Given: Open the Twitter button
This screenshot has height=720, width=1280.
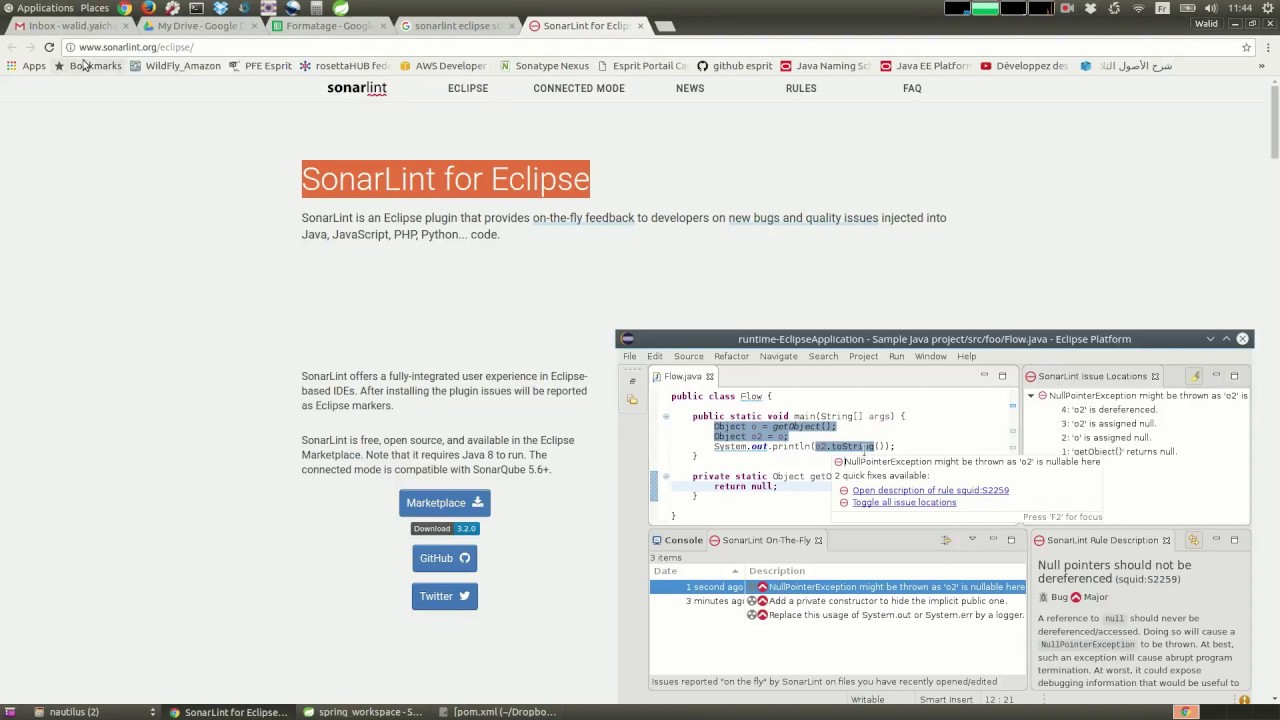Looking at the screenshot, I should click(445, 596).
